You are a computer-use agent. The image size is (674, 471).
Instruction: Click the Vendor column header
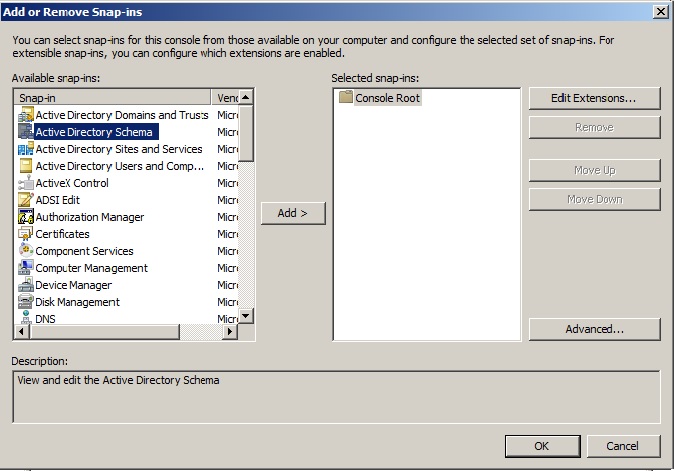click(225, 98)
